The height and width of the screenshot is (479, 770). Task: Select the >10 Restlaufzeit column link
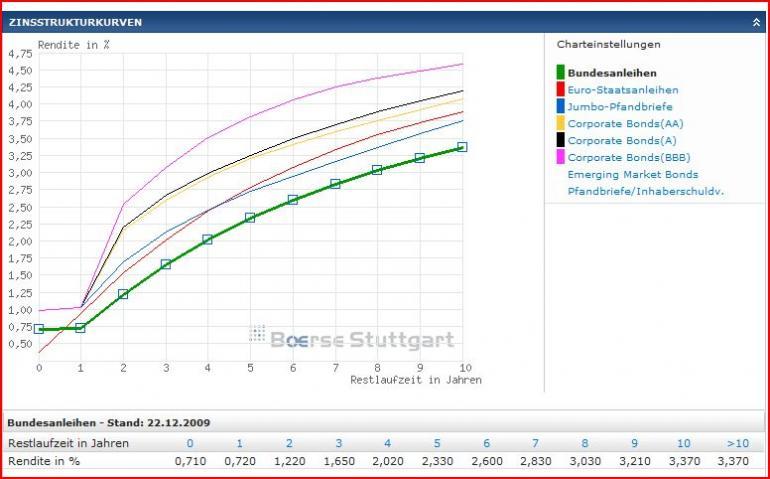(x=738, y=443)
